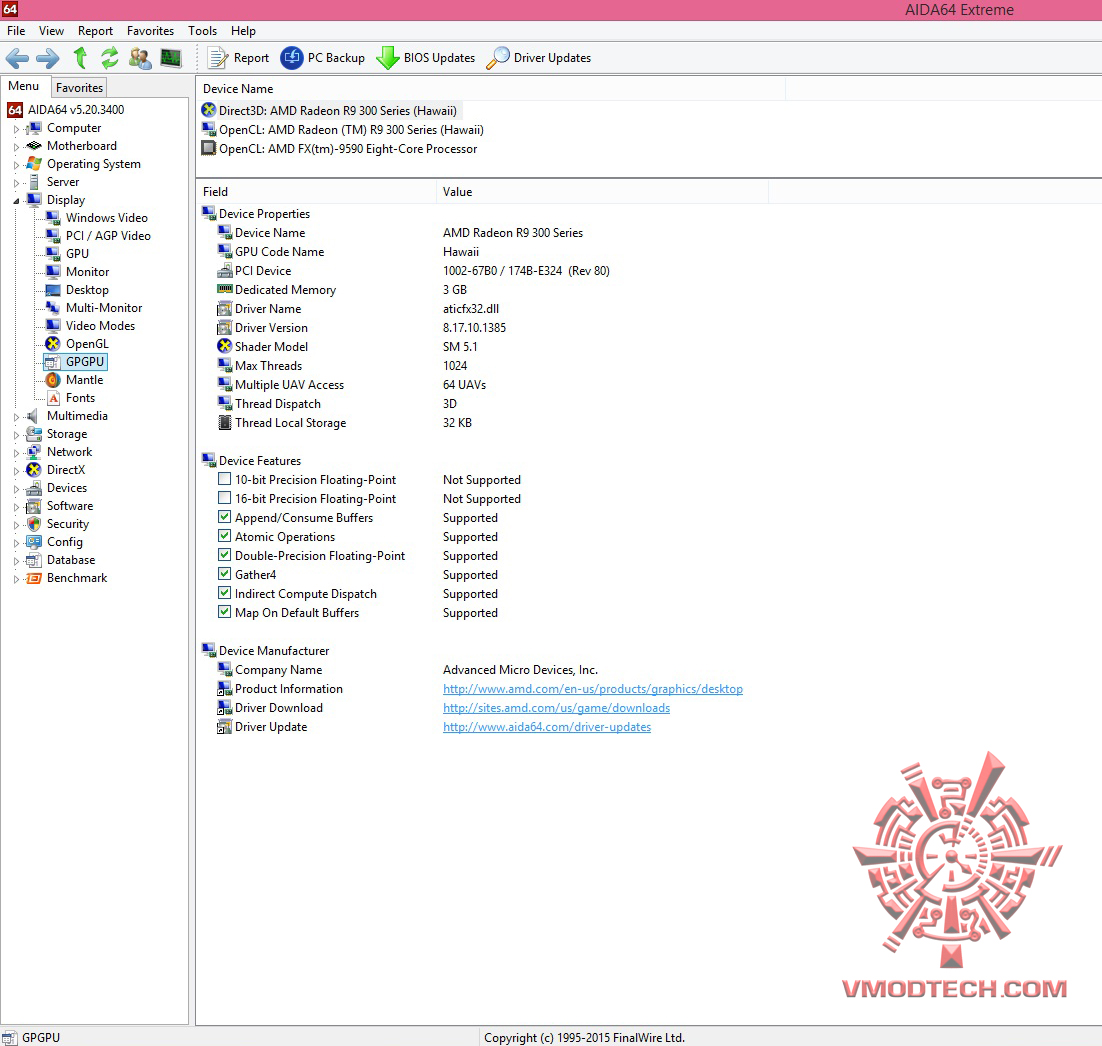Expand the Motherboard tree node

[16, 146]
